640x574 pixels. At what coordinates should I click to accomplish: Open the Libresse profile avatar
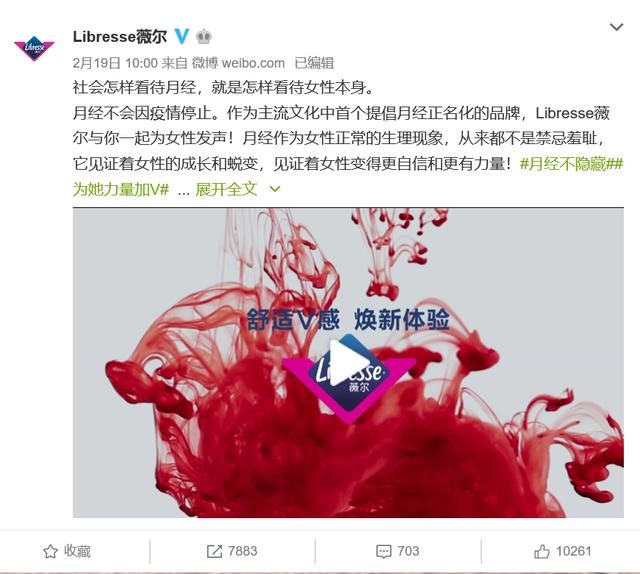(x=34, y=48)
